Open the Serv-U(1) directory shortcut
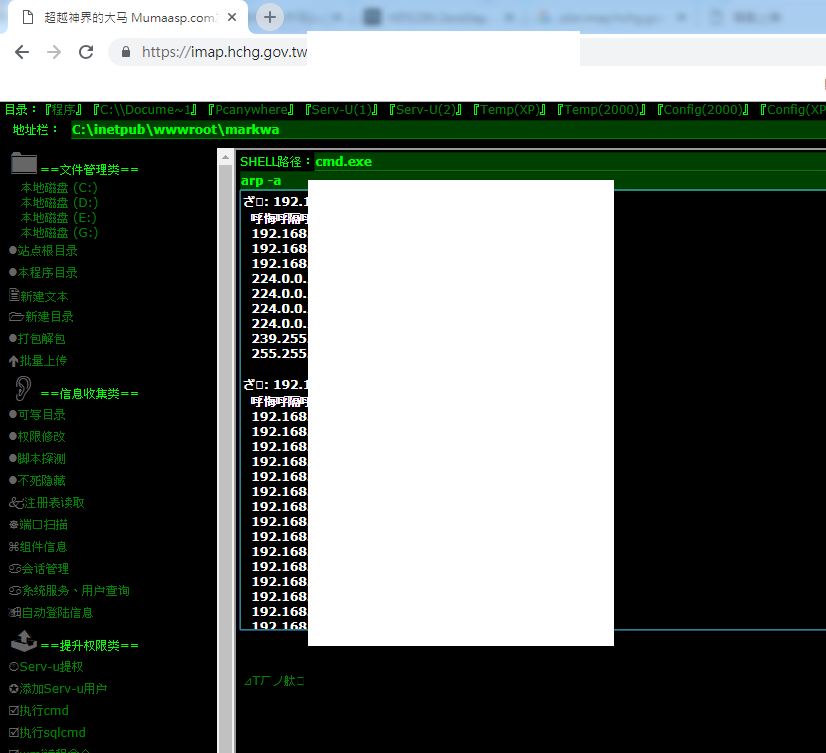This screenshot has height=753, width=826. [x=341, y=110]
